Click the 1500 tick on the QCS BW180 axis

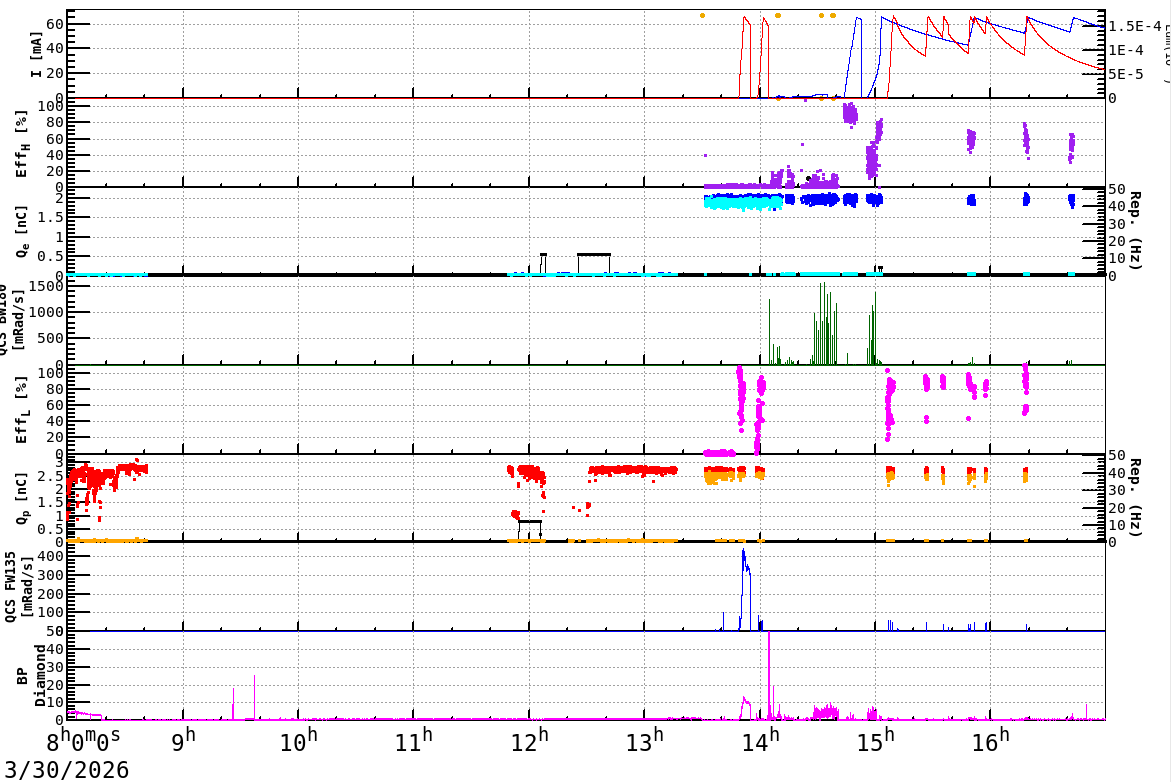[x=46, y=286]
